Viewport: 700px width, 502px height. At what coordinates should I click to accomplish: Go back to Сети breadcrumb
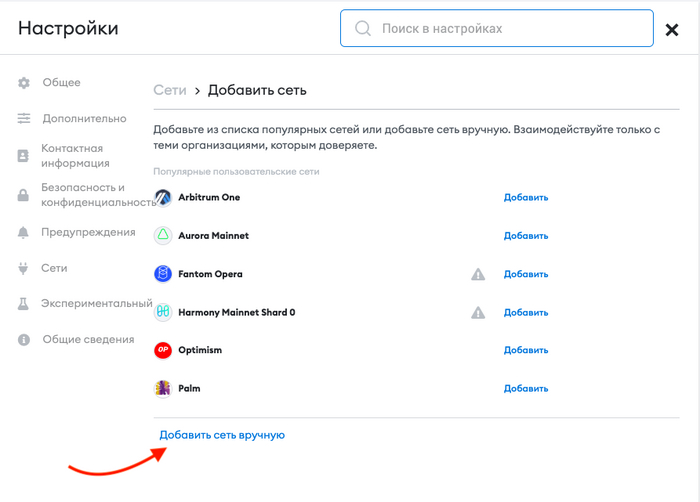170,90
